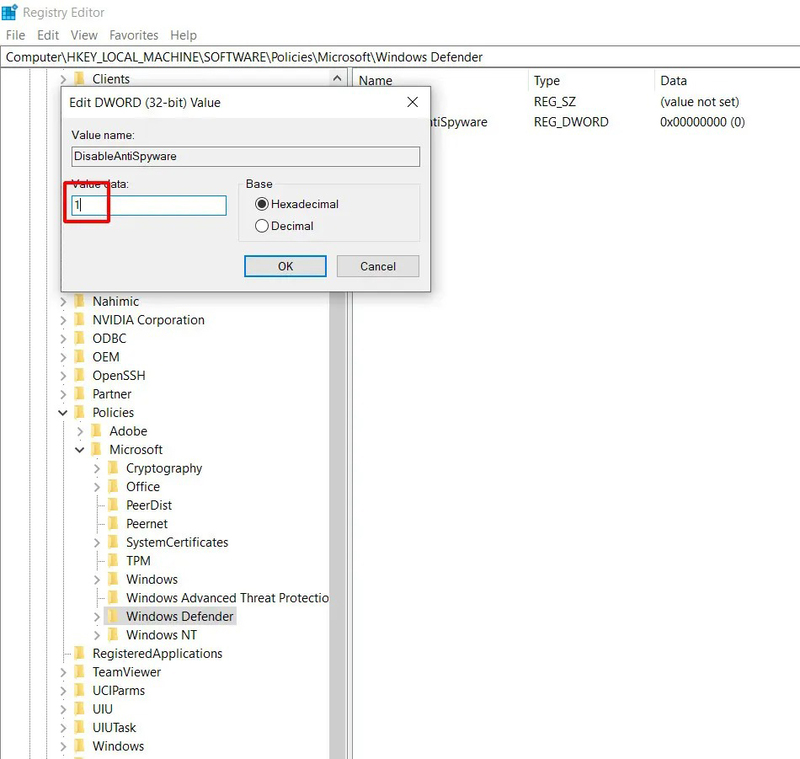800x759 pixels.
Task: Select the Windows Advanced Threat Protection key
Action: tap(227, 598)
